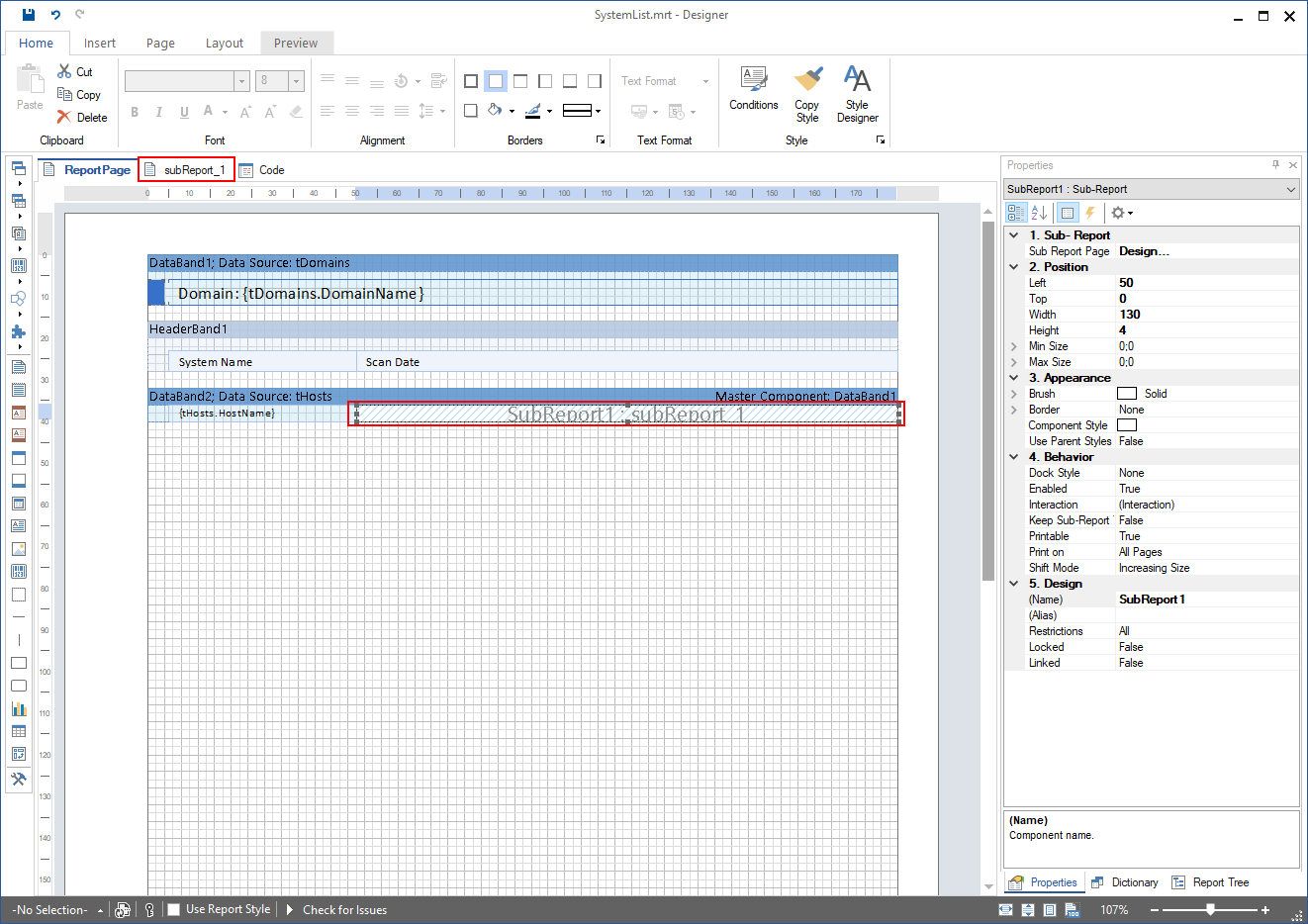This screenshot has width=1308, height=924.
Task: Toggle Underline formatting
Action: point(184,112)
